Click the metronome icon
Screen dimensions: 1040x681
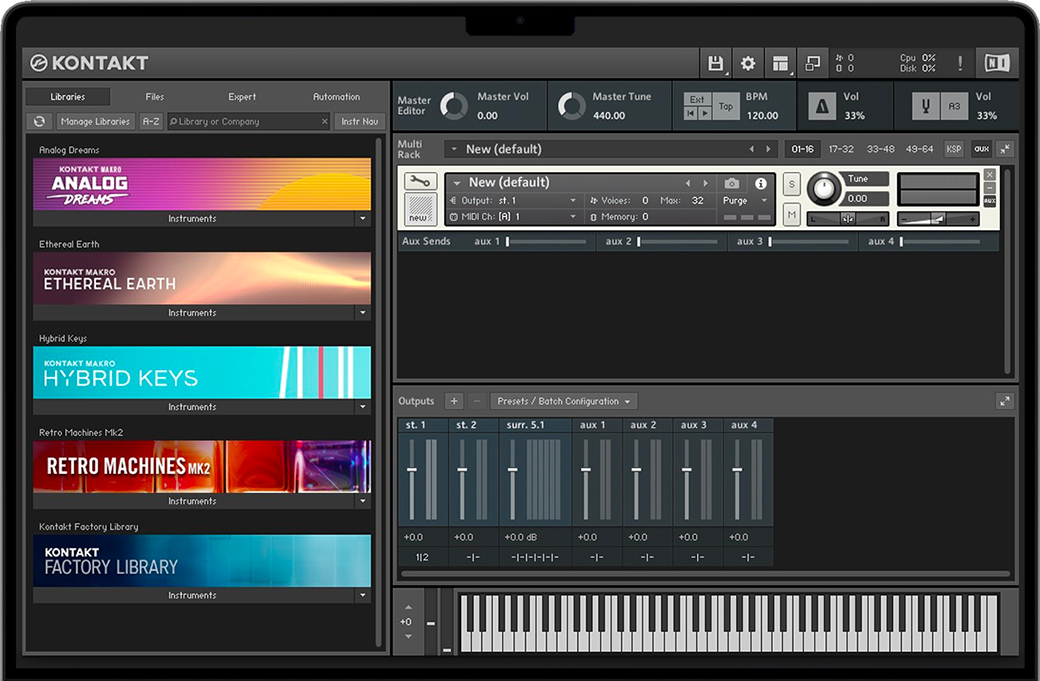821,107
